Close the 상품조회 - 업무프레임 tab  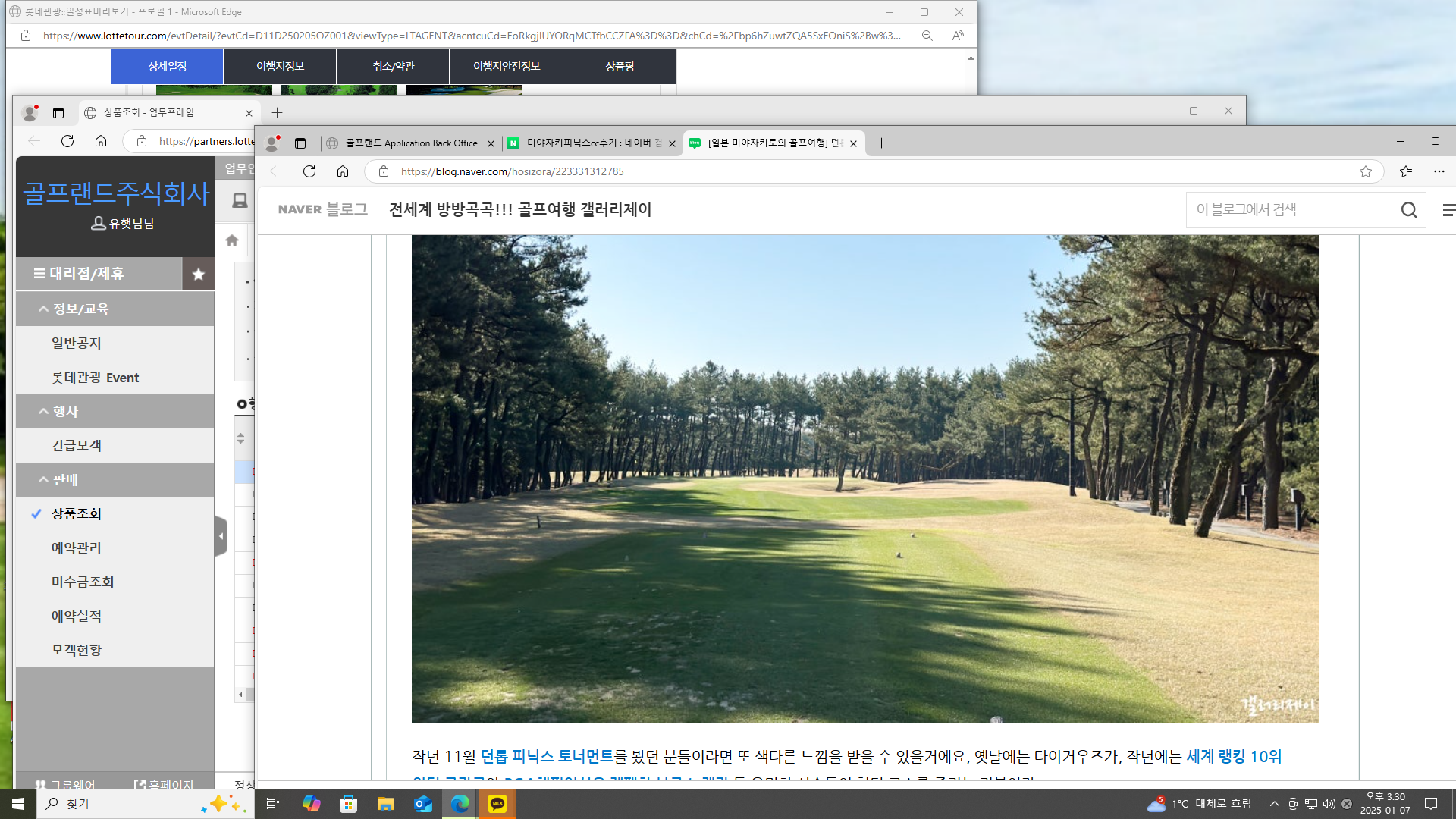pos(249,113)
